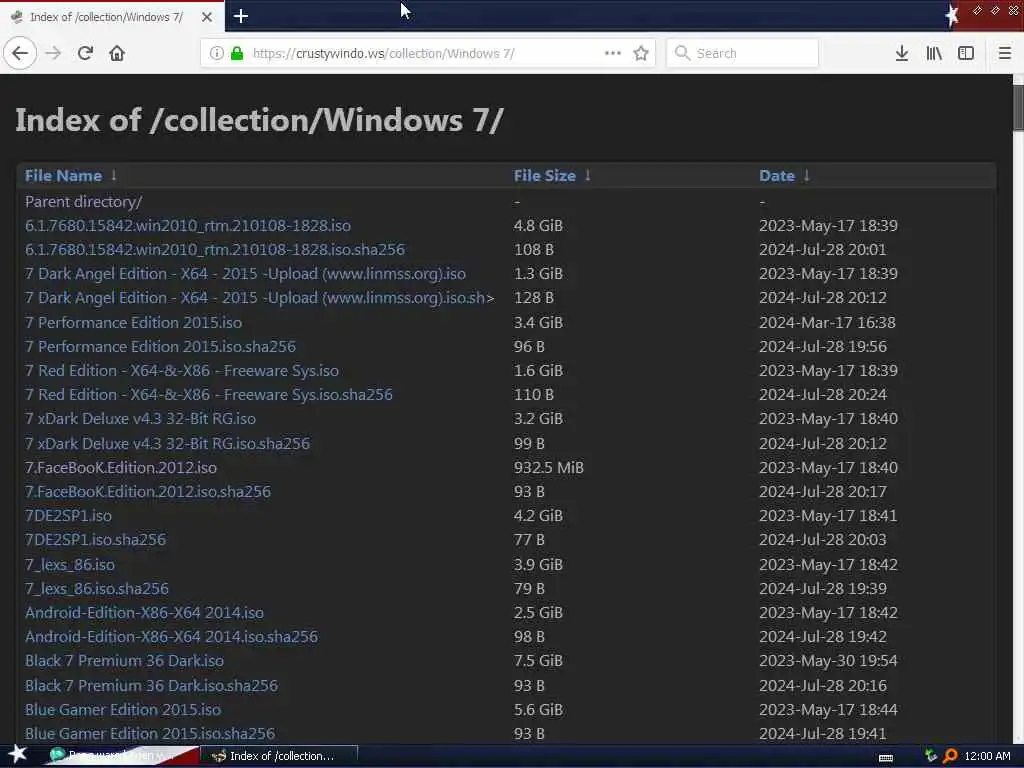Select the Index of /collection/Windows 7 tab
The width and height of the screenshot is (1024, 768).
tap(112, 17)
